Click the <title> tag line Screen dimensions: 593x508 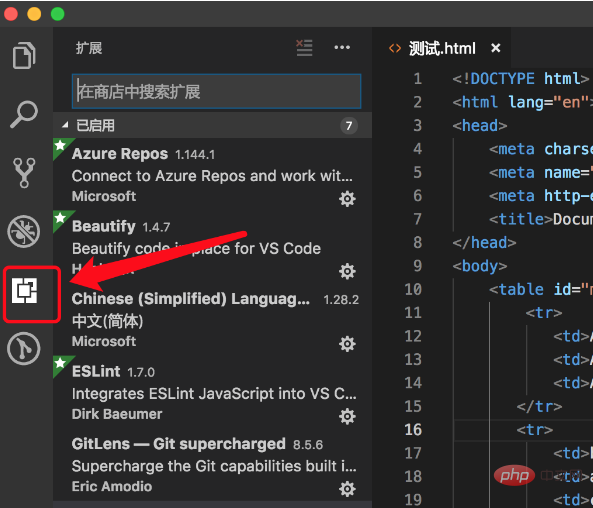[541, 219]
